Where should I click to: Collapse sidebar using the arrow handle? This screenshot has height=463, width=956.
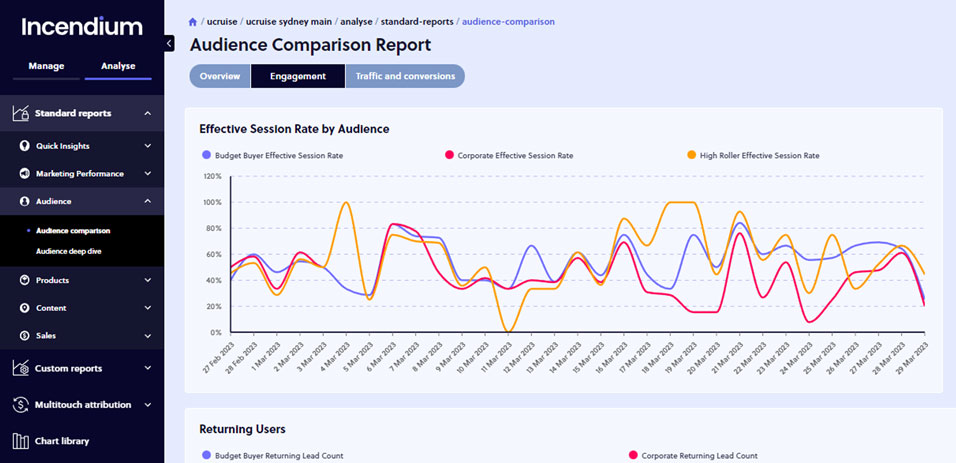pos(169,43)
